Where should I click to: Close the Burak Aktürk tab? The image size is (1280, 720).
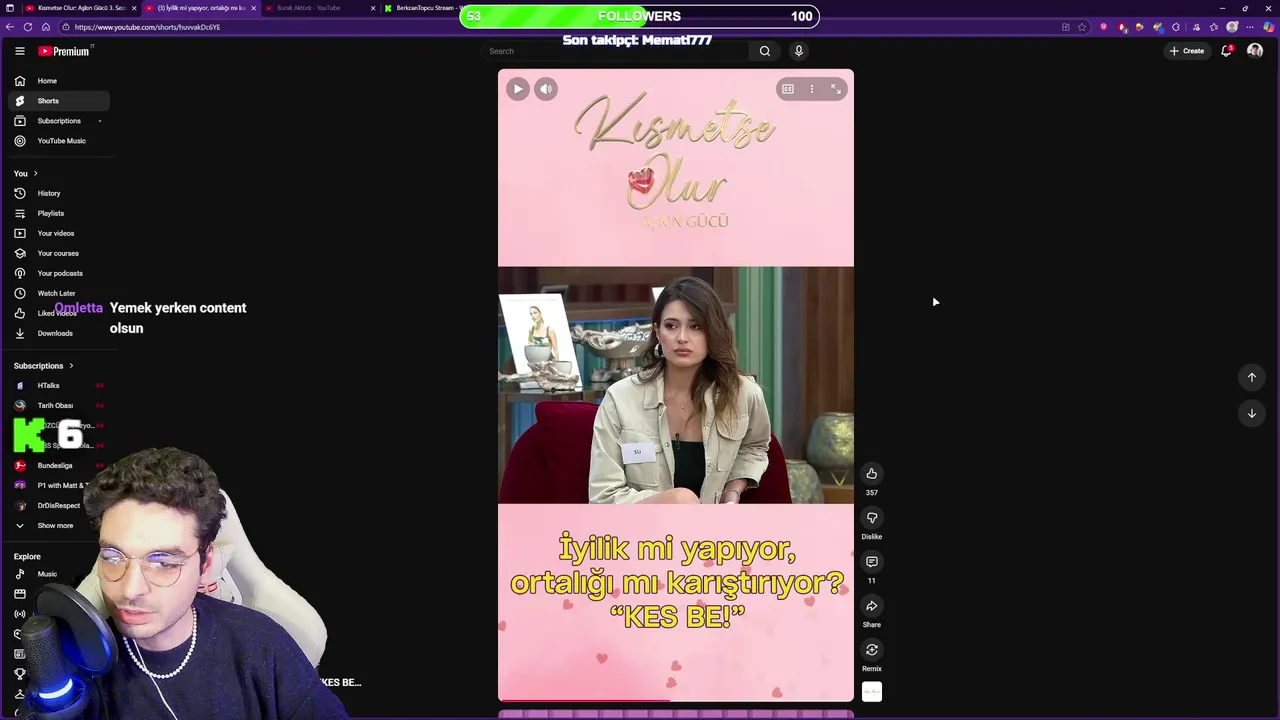[x=373, y=8]
